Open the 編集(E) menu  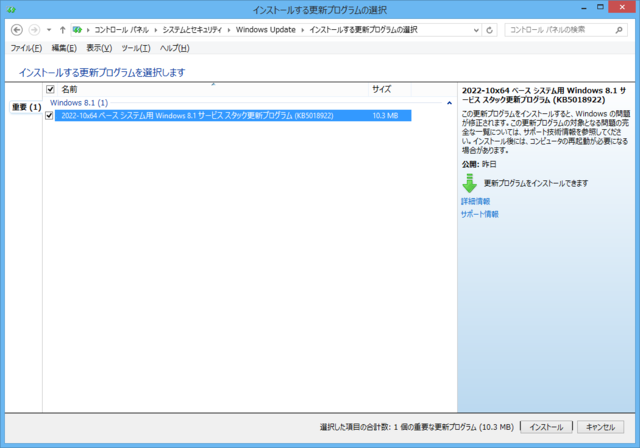click(64, 48)
